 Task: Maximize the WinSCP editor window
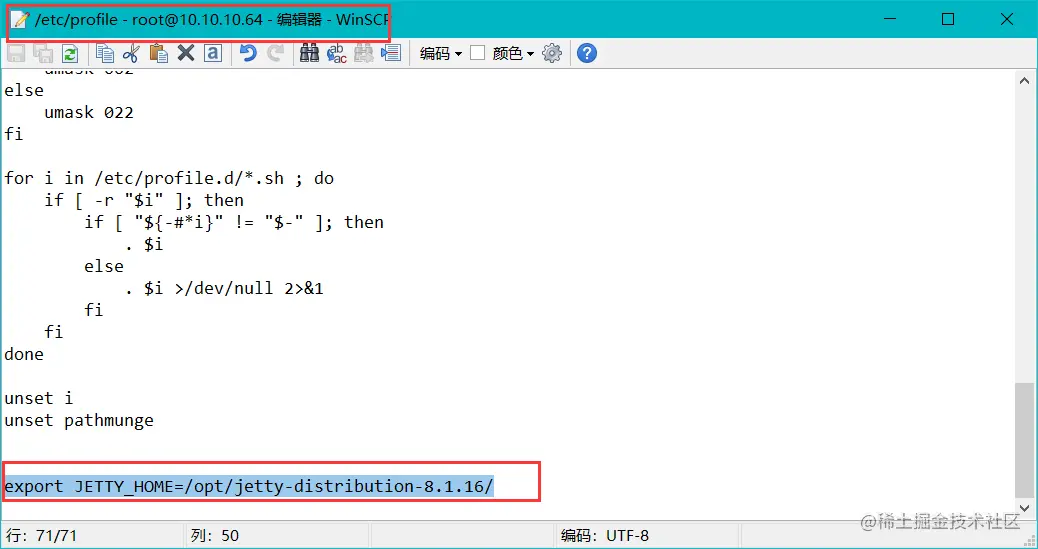(x=948, y=19)
